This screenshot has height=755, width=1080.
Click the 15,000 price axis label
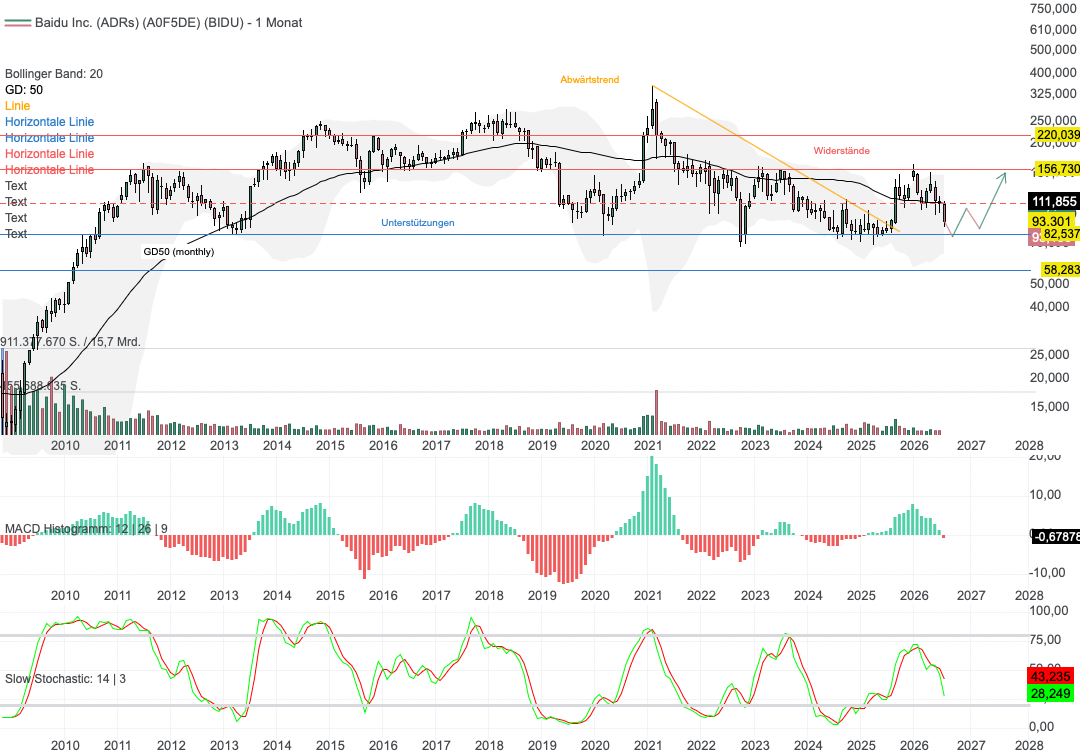point(1049,406)
